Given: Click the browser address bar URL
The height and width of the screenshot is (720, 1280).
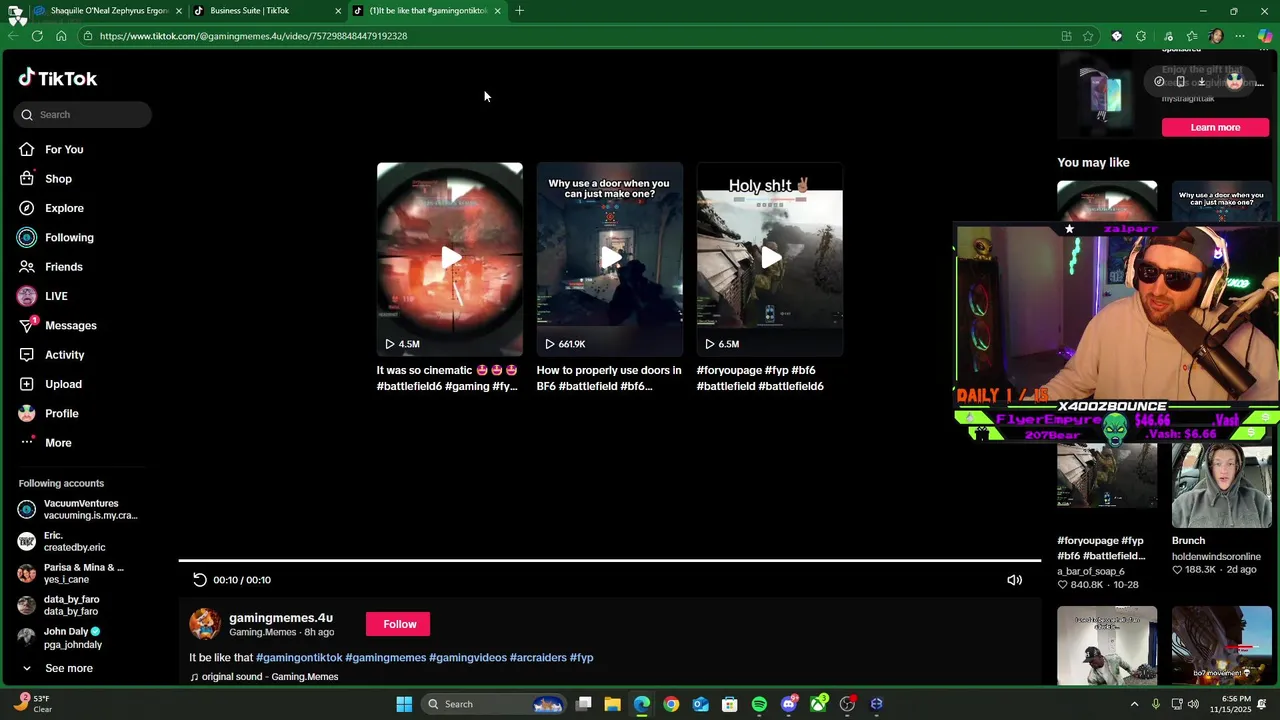Looking at the screenshot, I should tap(253, 36).
